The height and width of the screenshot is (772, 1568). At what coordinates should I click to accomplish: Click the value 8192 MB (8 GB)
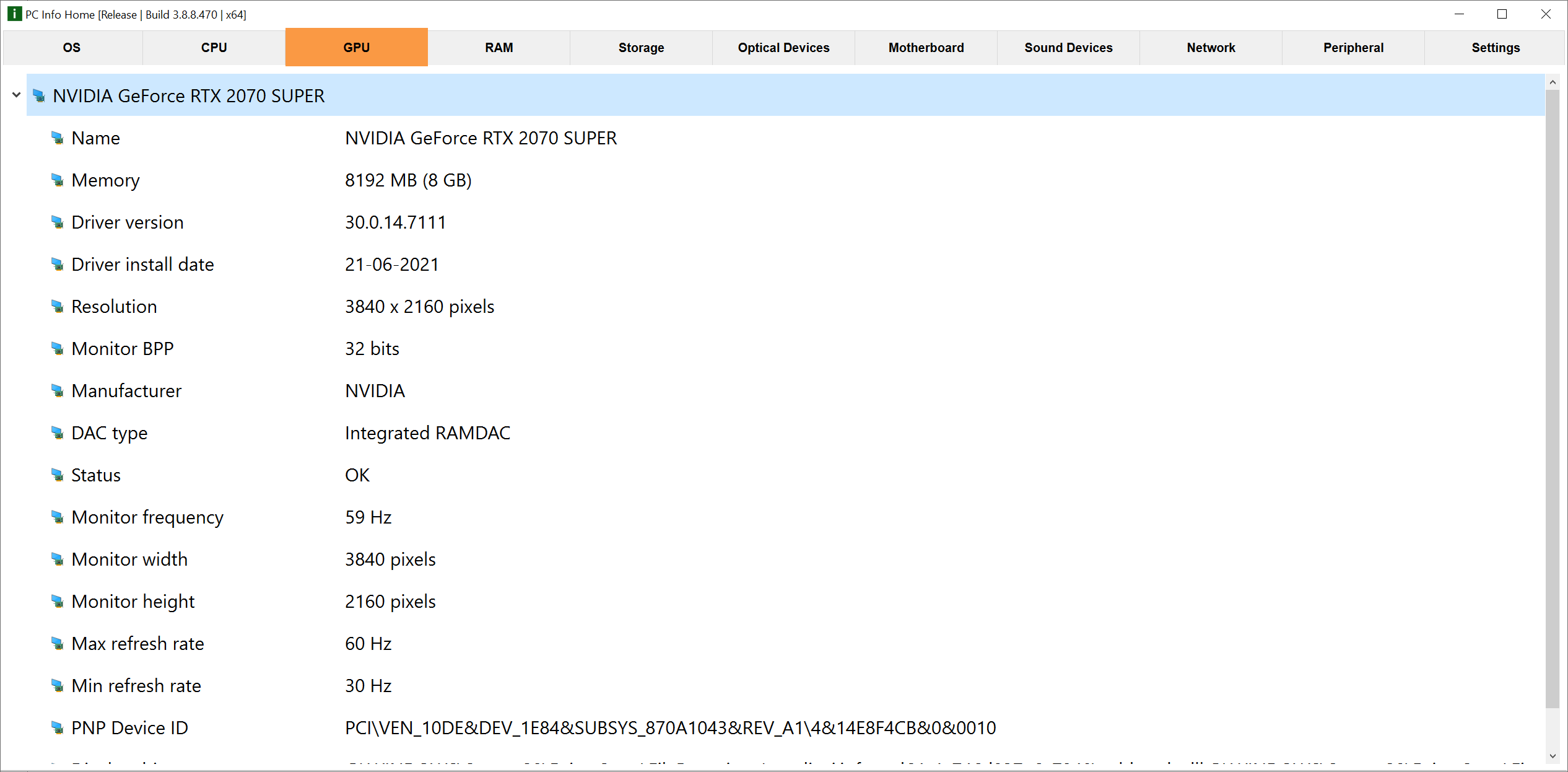point(409,180)
